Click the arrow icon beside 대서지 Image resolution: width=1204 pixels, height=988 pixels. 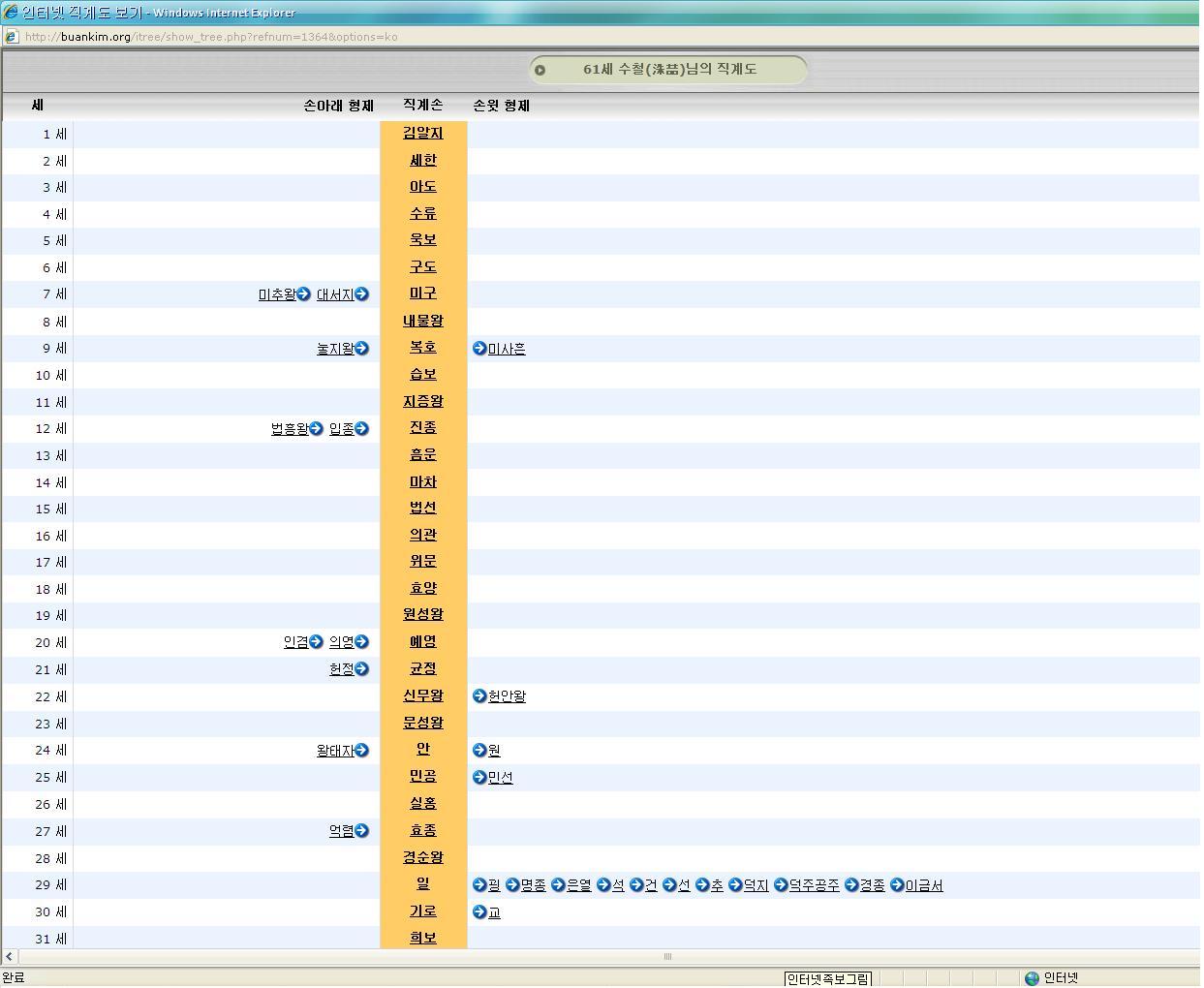coord(362,294)
